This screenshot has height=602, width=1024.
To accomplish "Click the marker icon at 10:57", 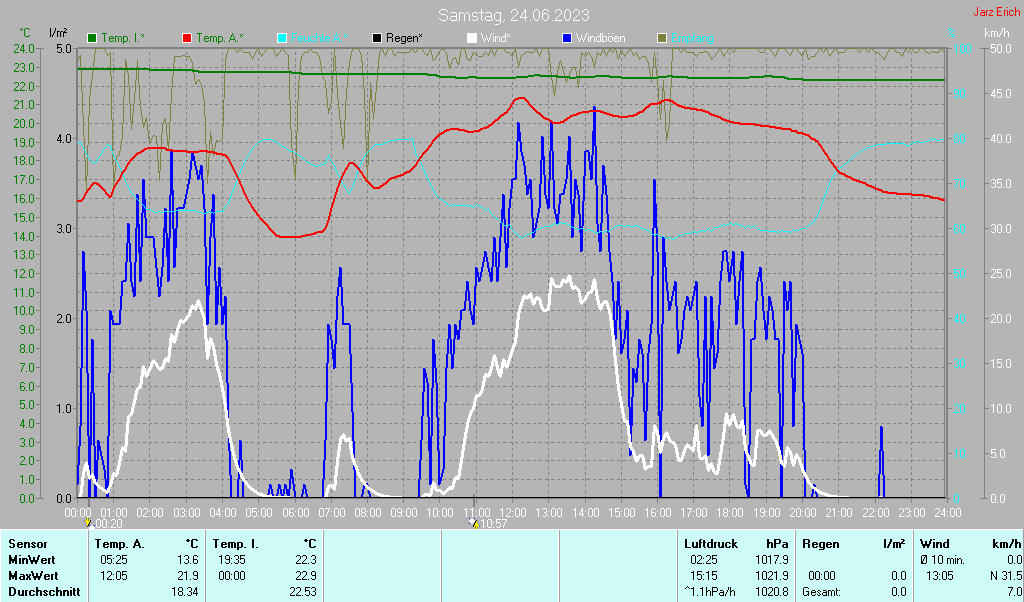I will coord(474,523).
